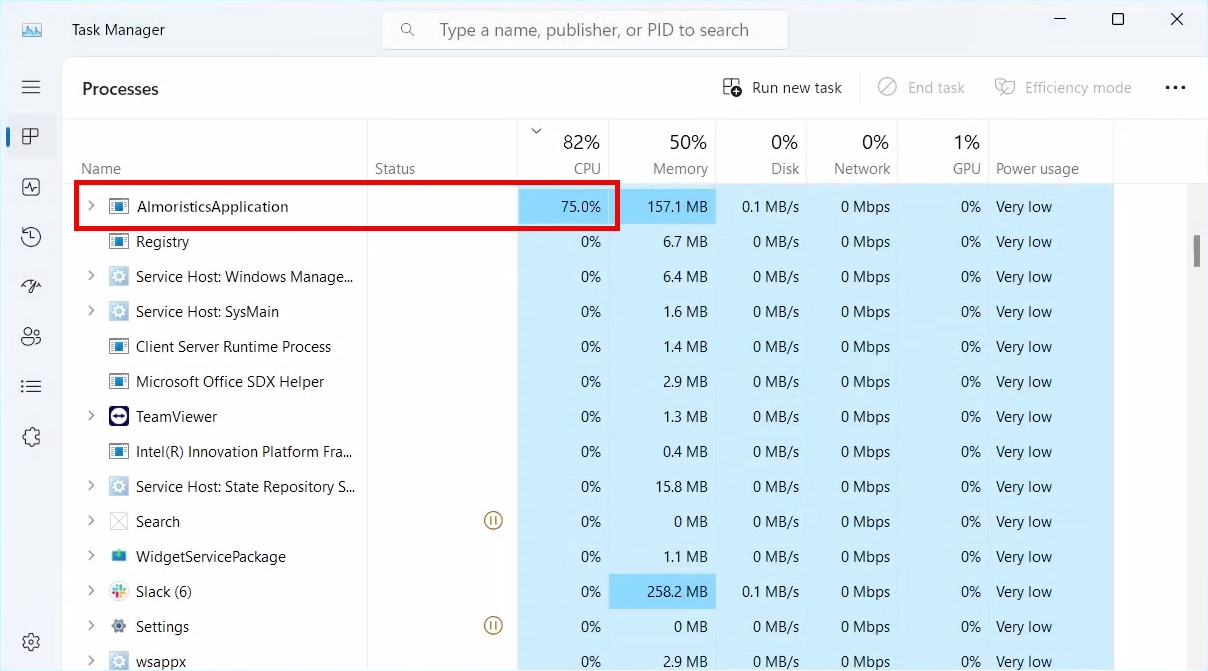Image resolution: width=1208 pixels, height=671 pixels.
Task: Open the Details page in sidebar
Action: pos(31,386)
